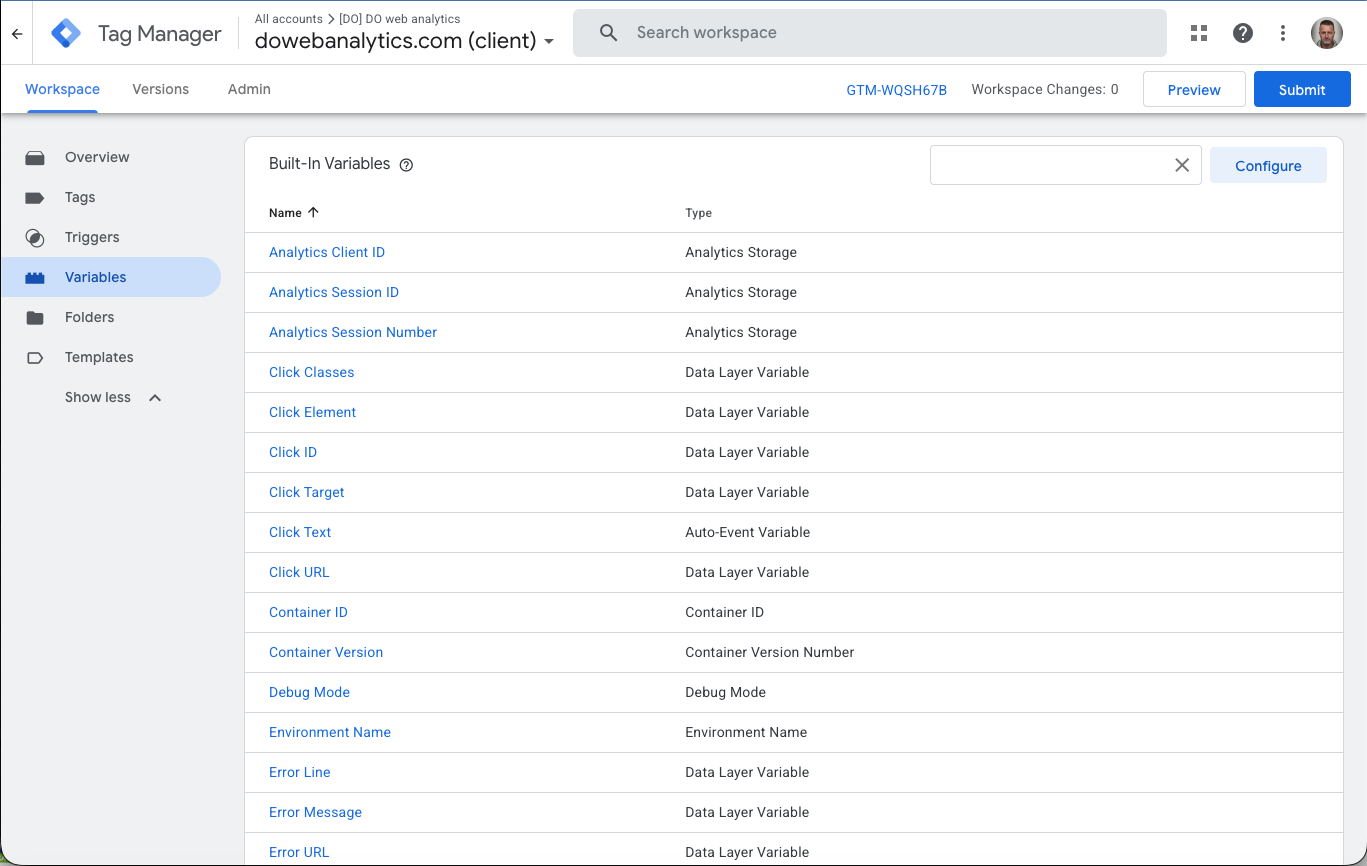Image resolution: width=1367 pixels, height=866 pixels.
Task: Click the Templates sidebar icon
Action: click(x=35, y=357)
